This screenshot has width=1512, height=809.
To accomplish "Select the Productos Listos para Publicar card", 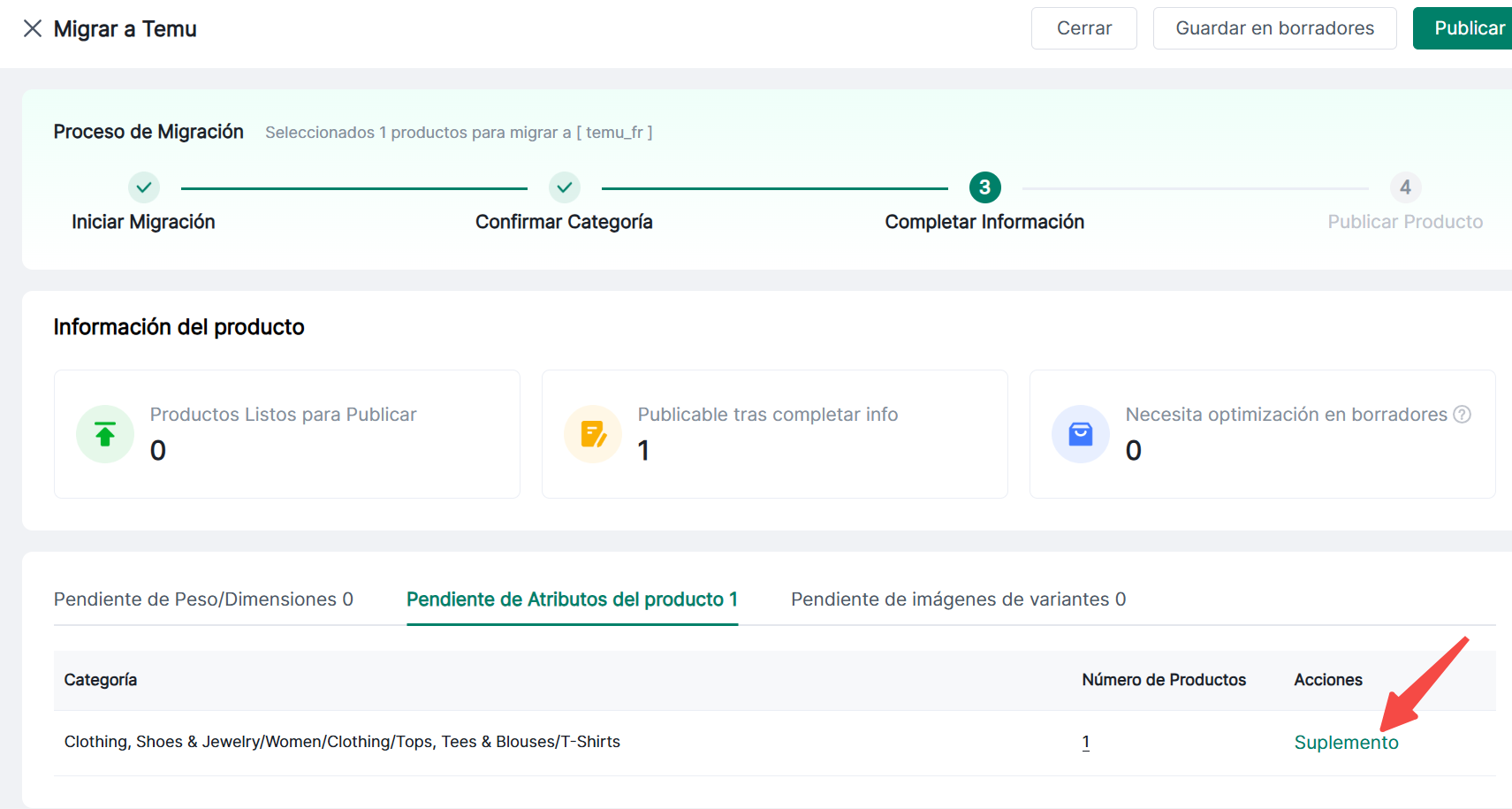I will (x=286, y=434).
